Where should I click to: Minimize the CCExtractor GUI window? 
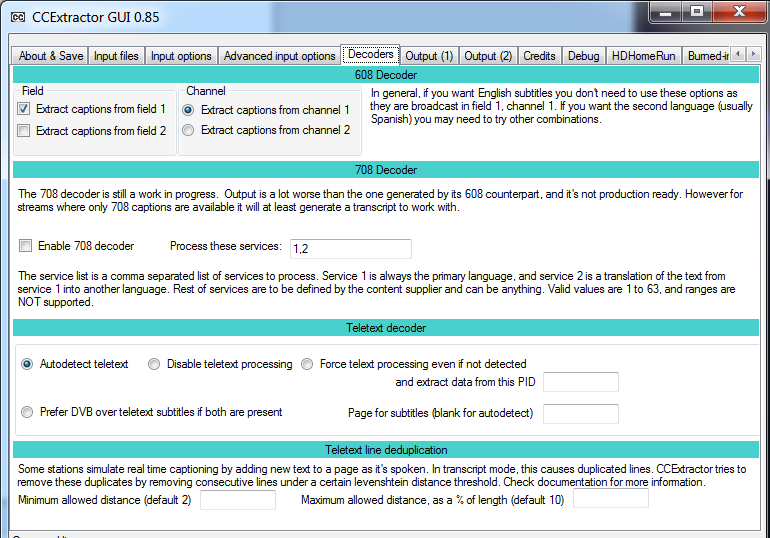click(x=665, y=12)
